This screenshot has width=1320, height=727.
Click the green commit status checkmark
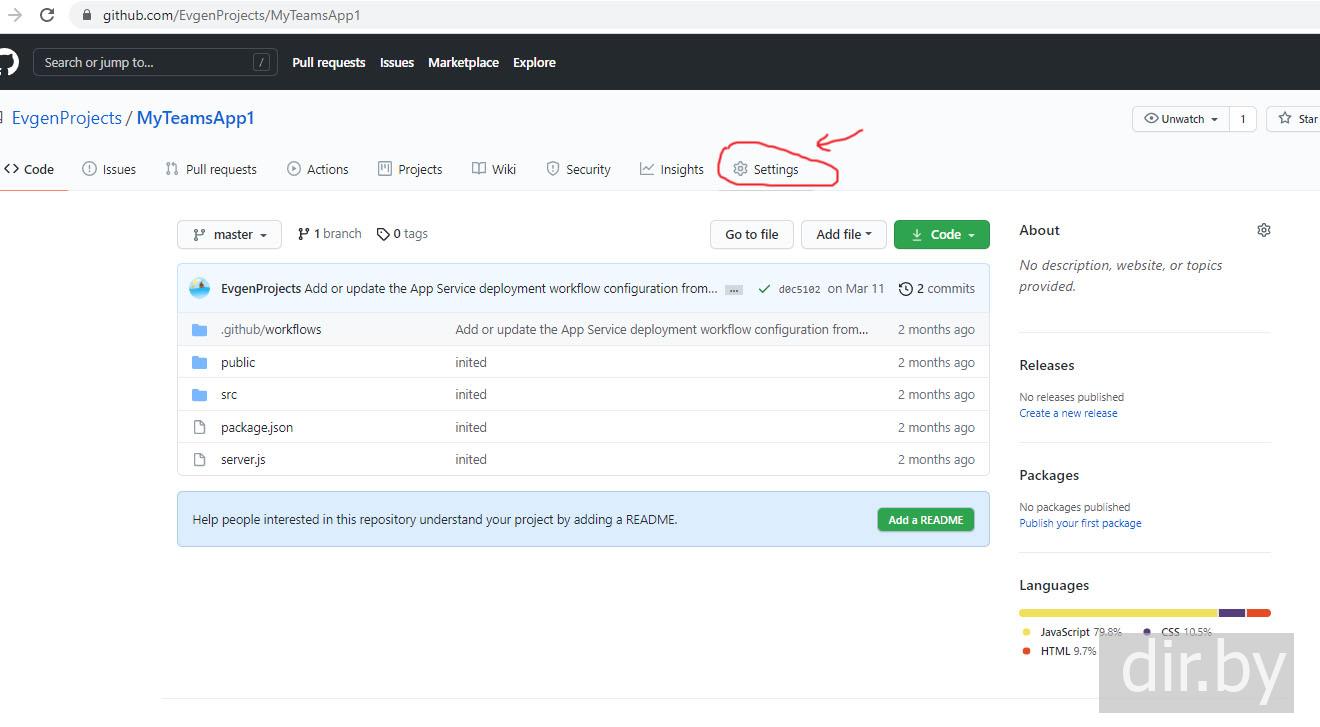[x=764, y=289]
